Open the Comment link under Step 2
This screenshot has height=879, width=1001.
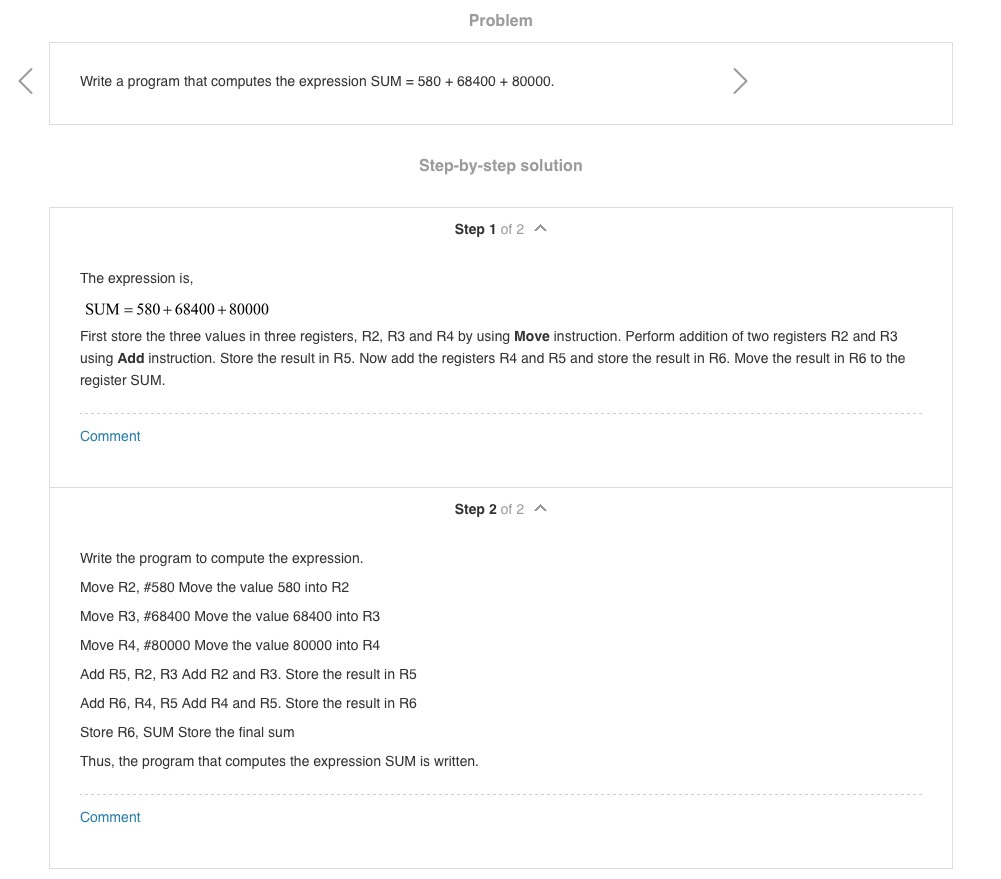(x=110, y=817)
